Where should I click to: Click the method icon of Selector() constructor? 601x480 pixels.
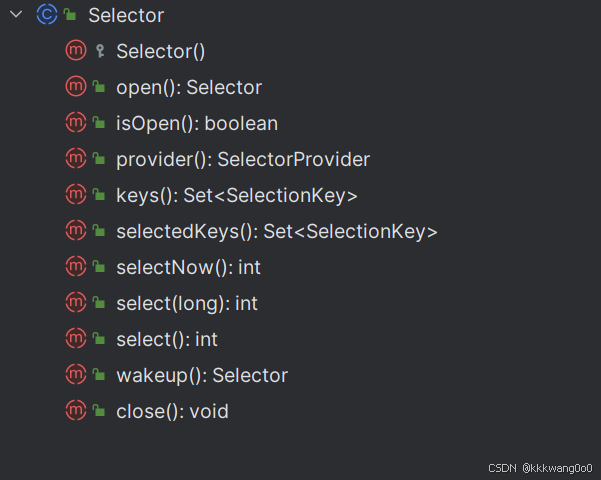tap(76, 50)
